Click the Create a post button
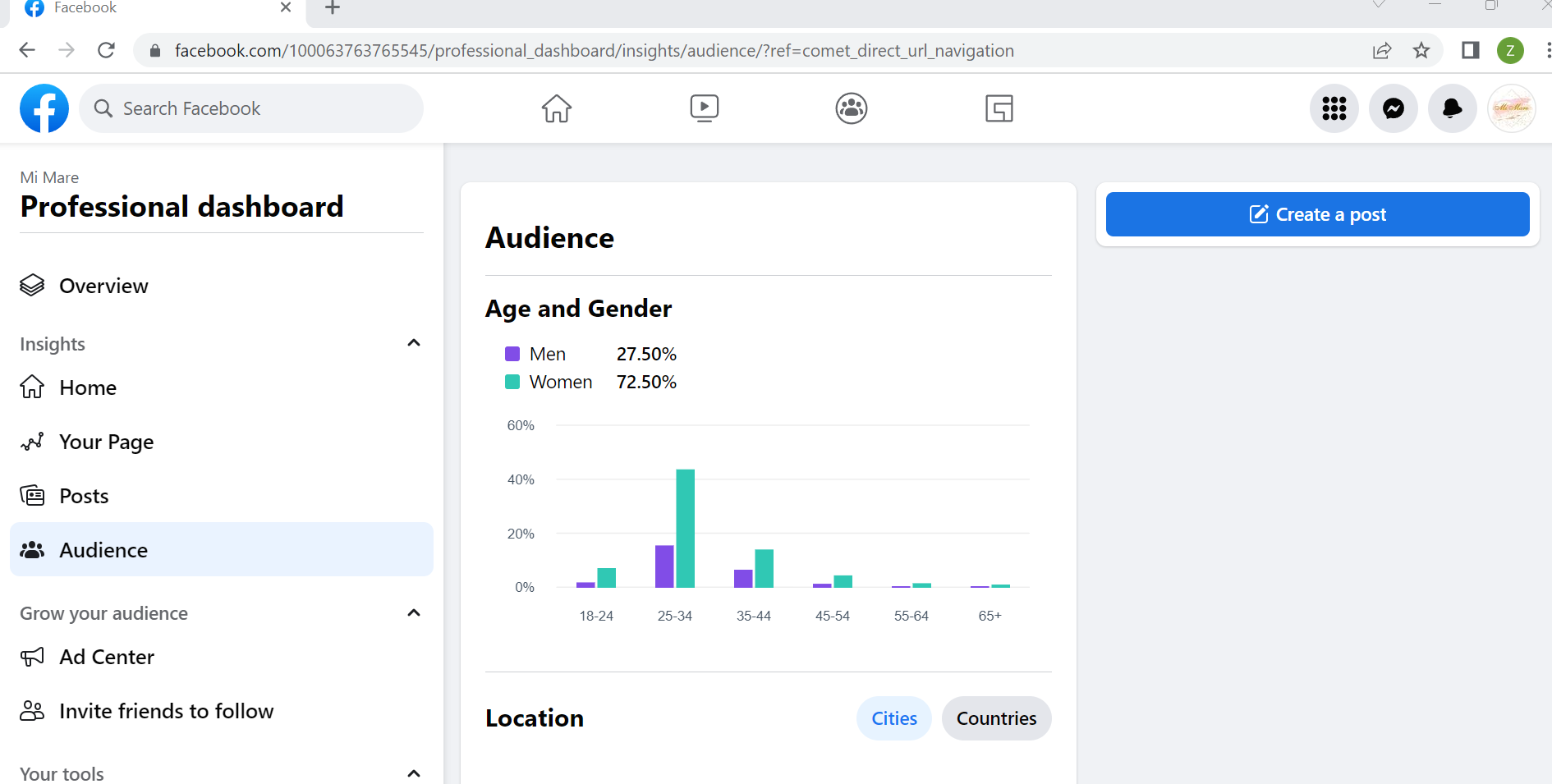 click(x=1317, y=214)
